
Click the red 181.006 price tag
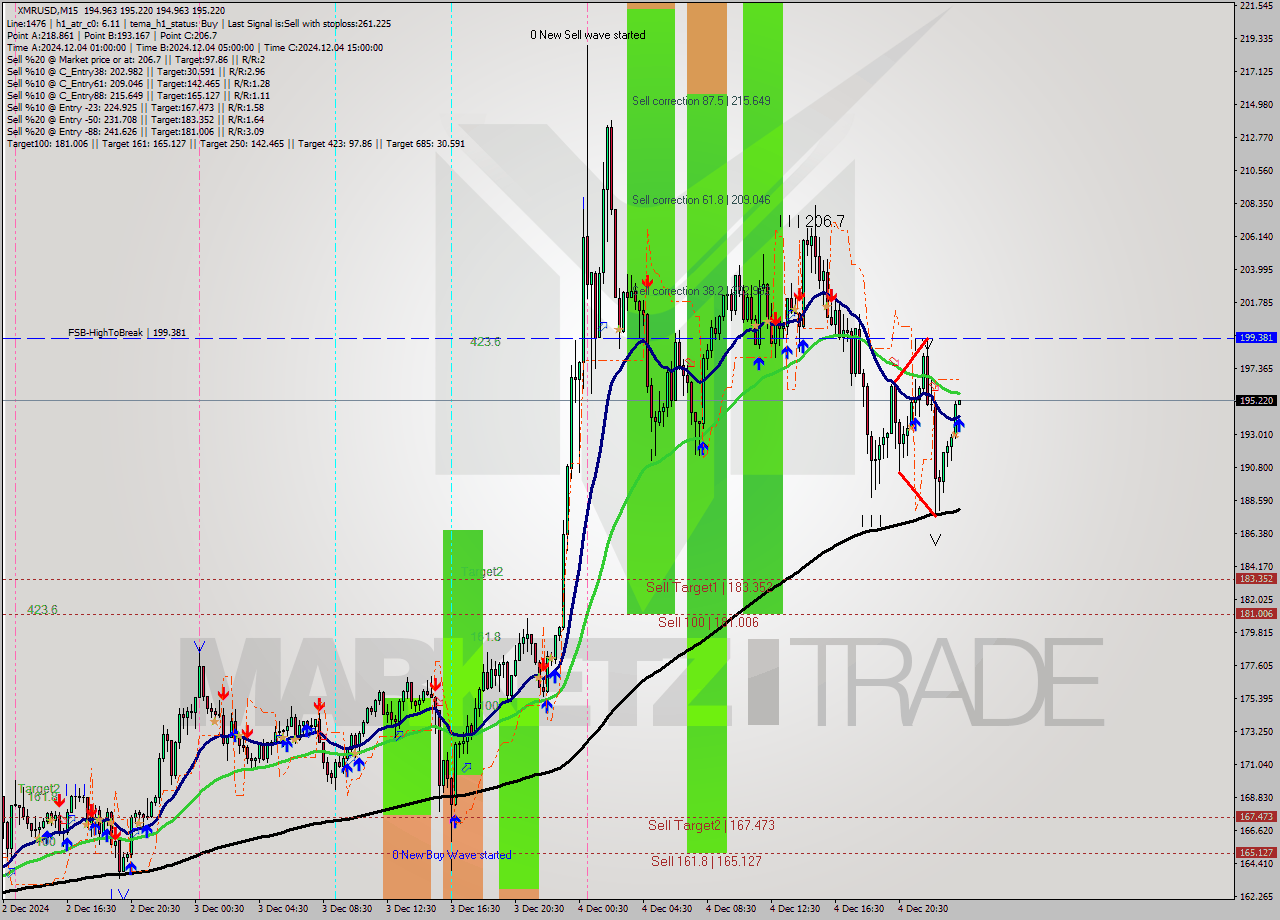(1256, 614)
